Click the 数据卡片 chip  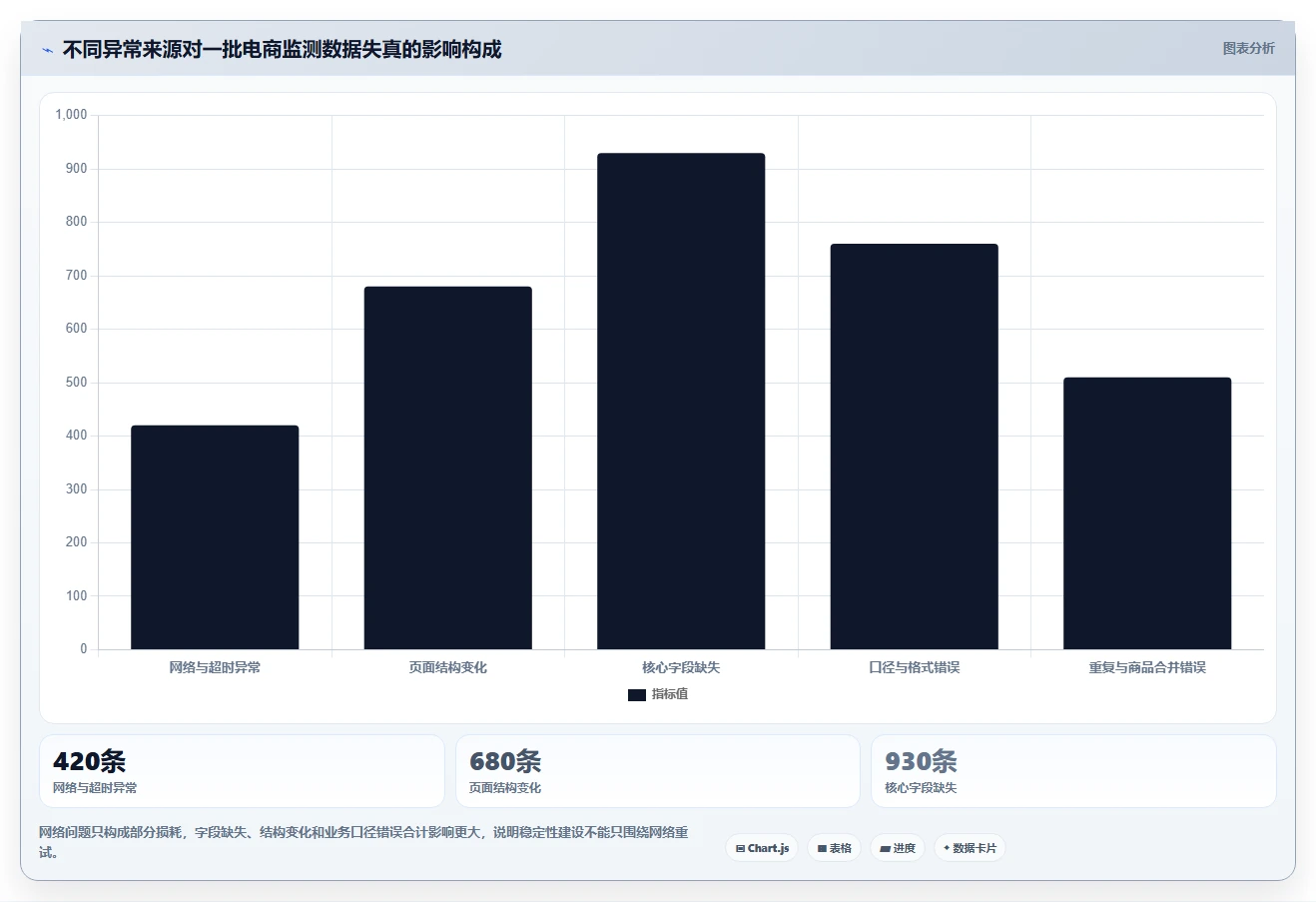[970, 848]
